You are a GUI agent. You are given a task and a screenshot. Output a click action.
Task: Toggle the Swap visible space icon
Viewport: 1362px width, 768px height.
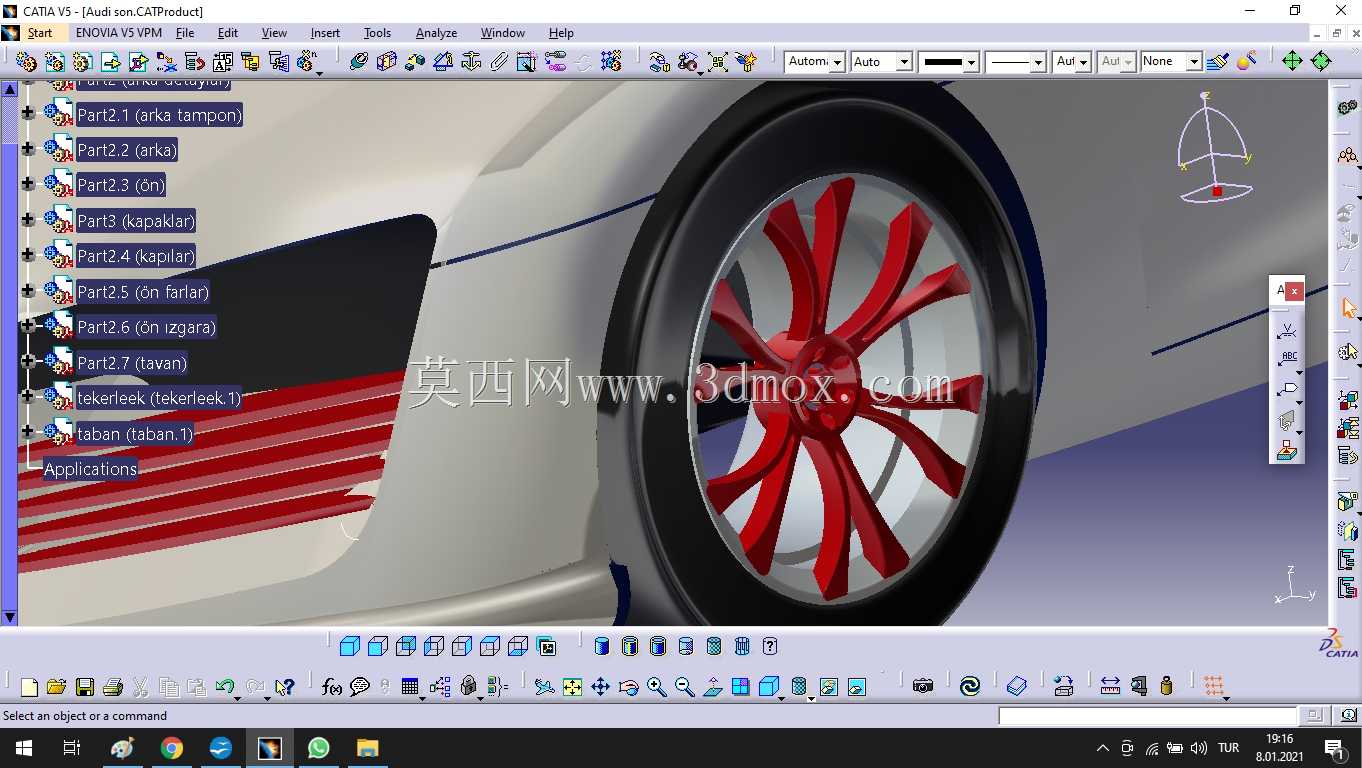pos(857,687)
